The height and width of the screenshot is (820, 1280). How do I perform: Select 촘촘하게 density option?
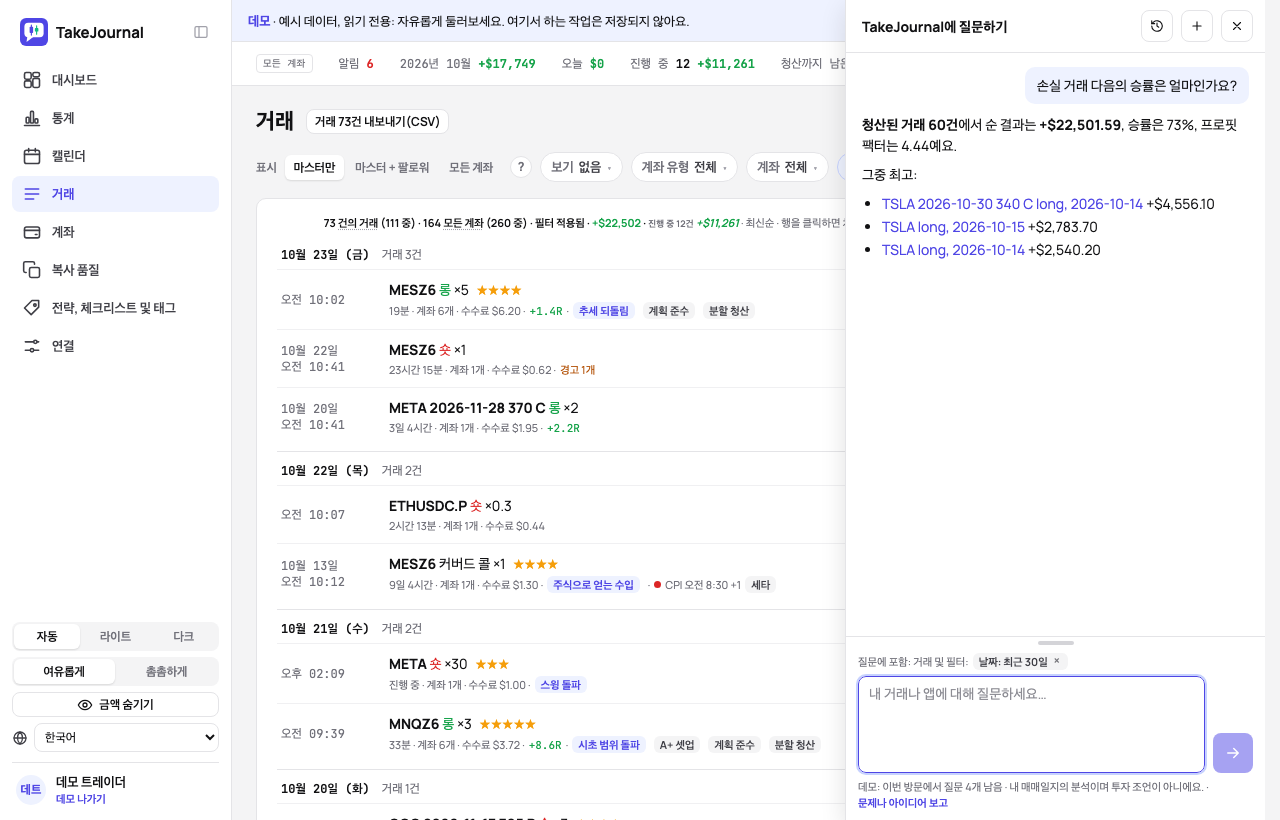(166, 672)
